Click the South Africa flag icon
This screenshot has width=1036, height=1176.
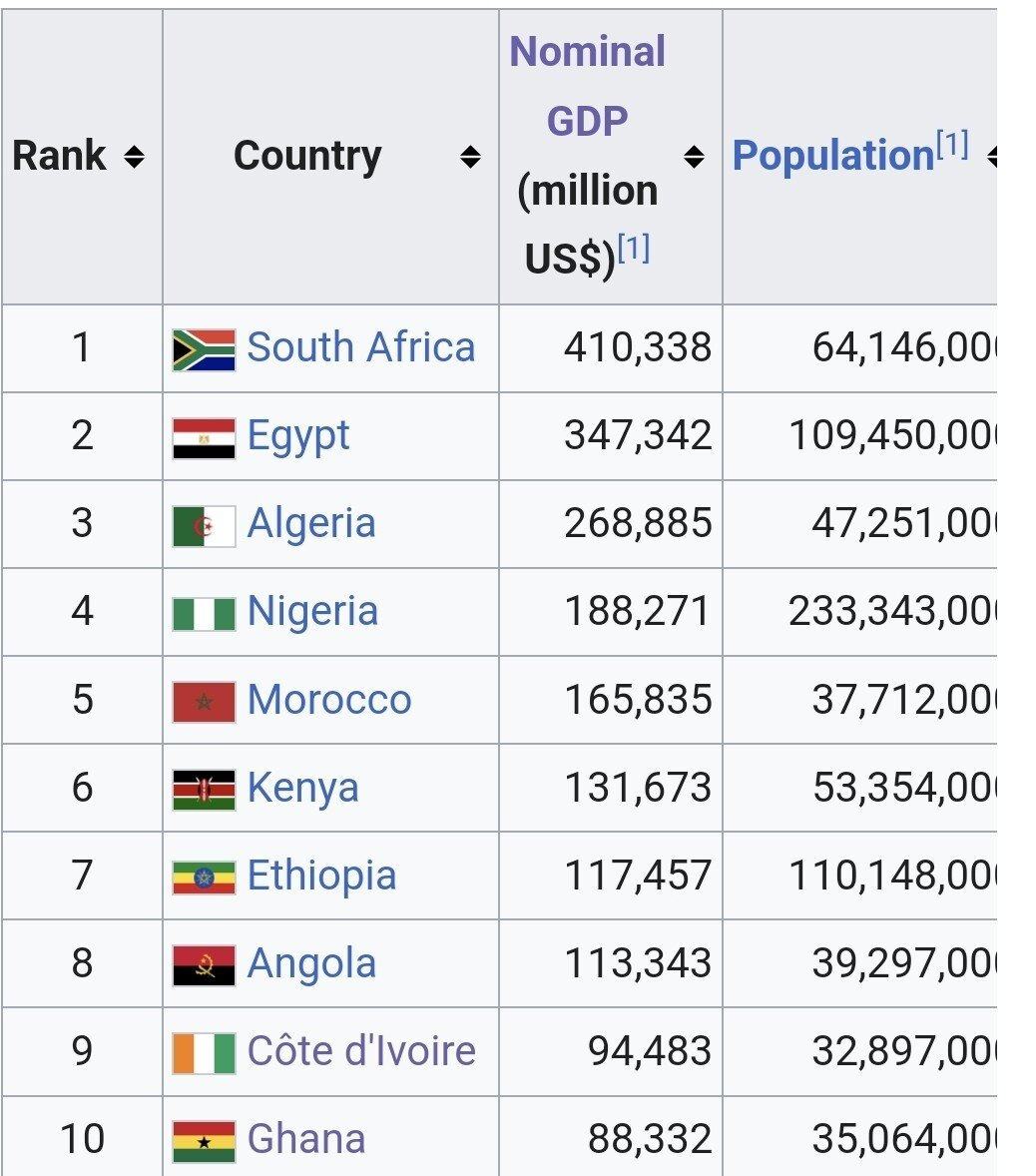(204, 349)
